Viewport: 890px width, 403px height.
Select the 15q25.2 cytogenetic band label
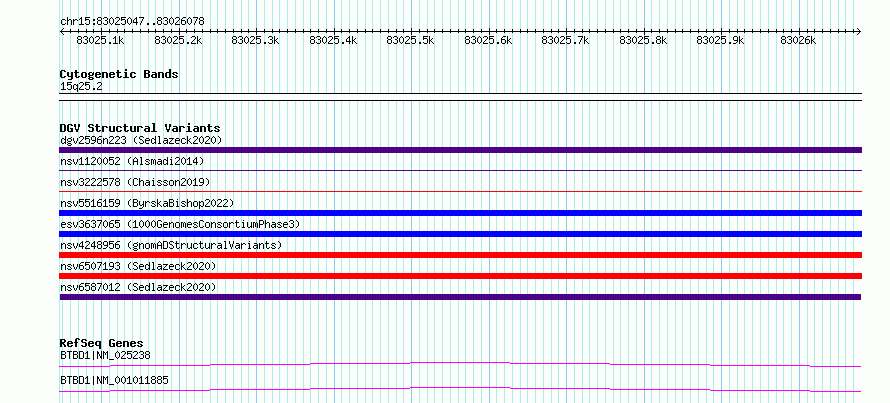coord(81,87)
